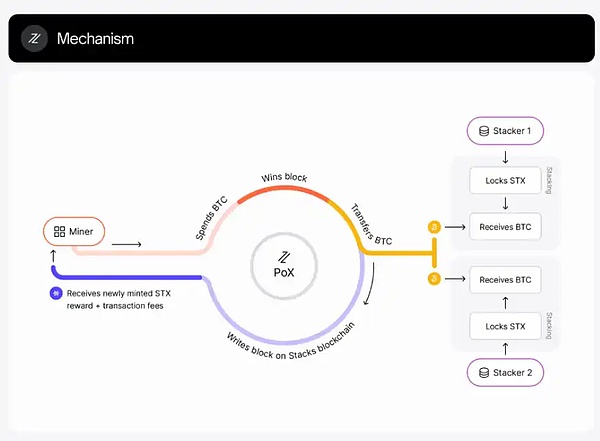This screenshot has height=441, width=600.
Task: Click the arrow pointing right from Miner
Action: 127,243
